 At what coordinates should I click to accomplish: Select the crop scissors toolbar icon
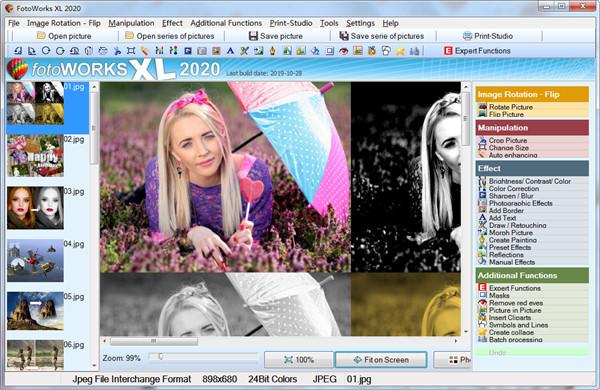tap(117, 51)
